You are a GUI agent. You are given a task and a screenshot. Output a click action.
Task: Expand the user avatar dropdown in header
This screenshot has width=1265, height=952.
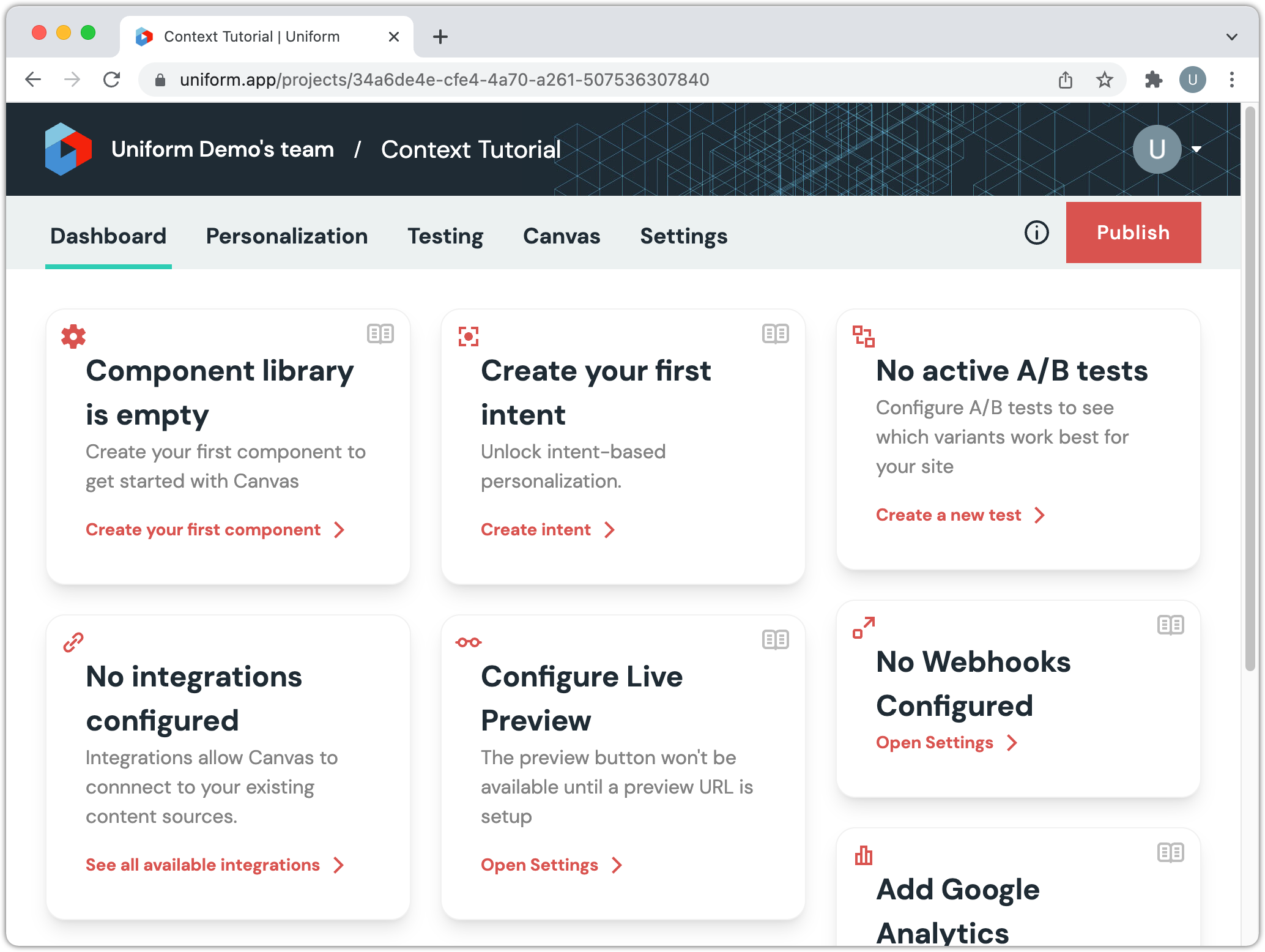[x=1196, y=149]
